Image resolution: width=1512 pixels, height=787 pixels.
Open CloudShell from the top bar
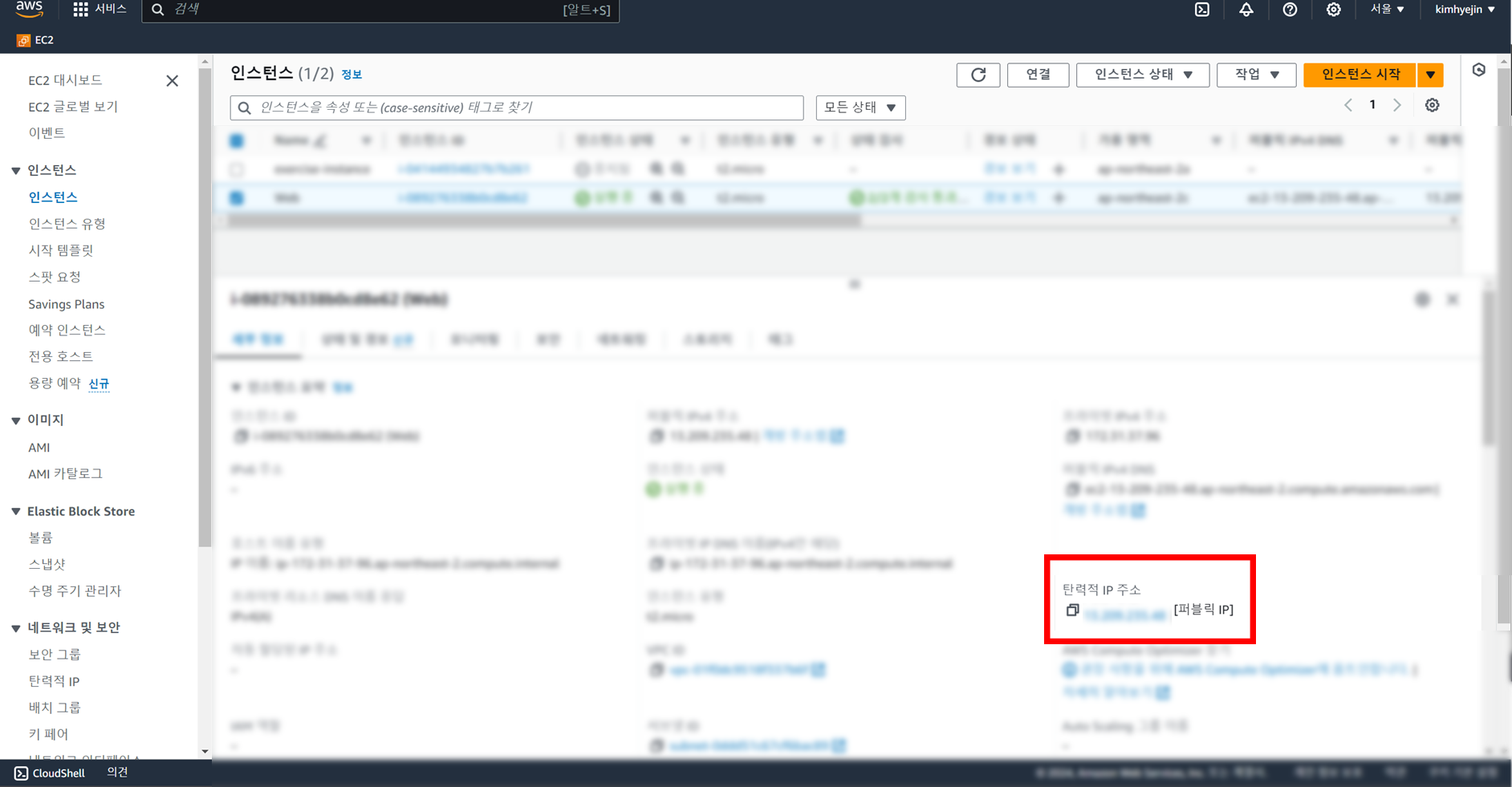1202,10
